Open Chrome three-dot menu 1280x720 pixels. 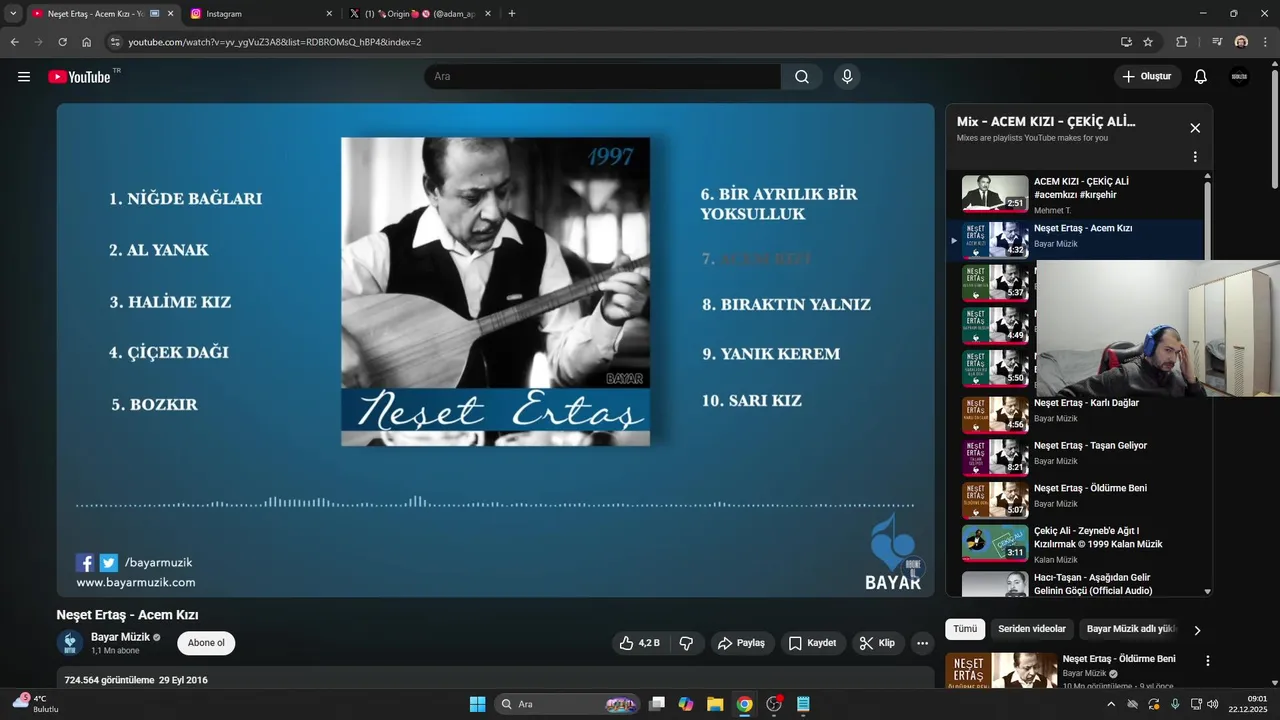coord(1266,42)
